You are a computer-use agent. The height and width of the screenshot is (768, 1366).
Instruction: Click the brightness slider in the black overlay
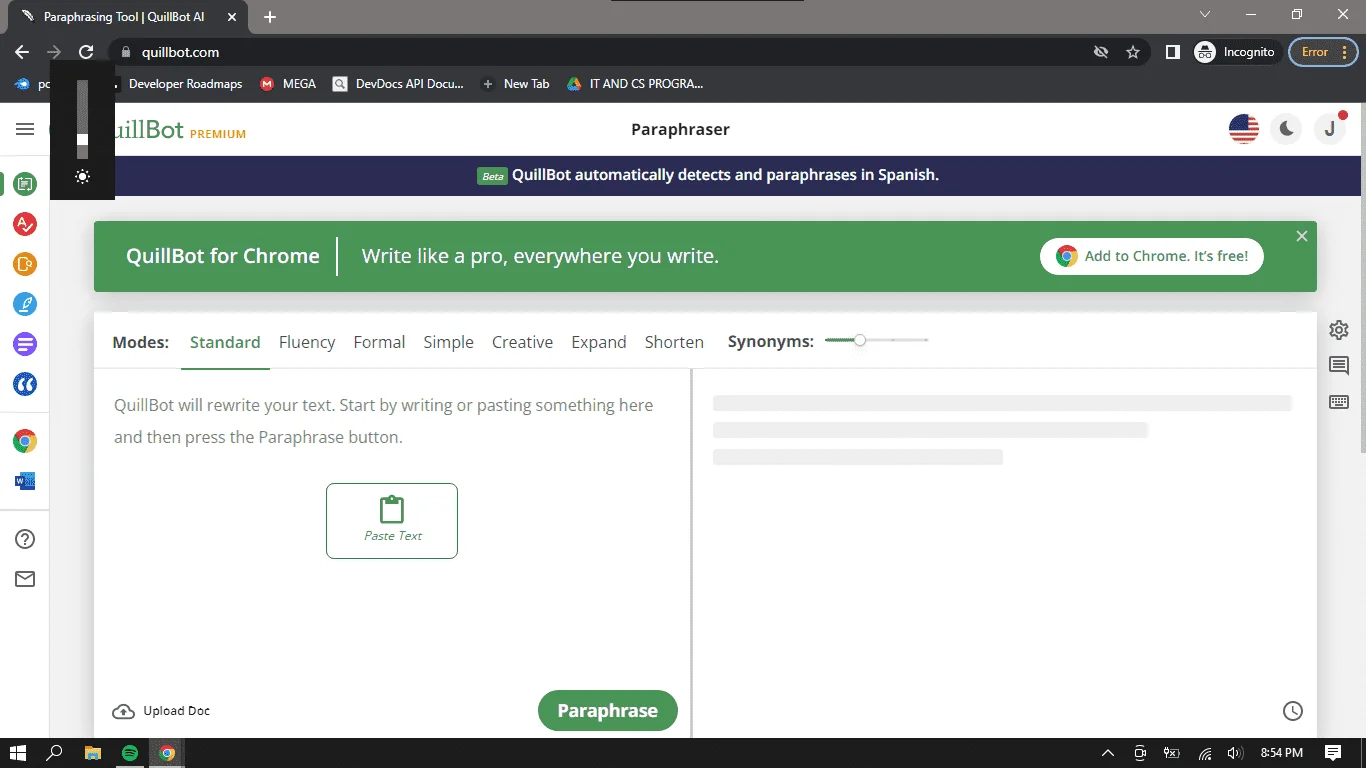tap(83, 120)
